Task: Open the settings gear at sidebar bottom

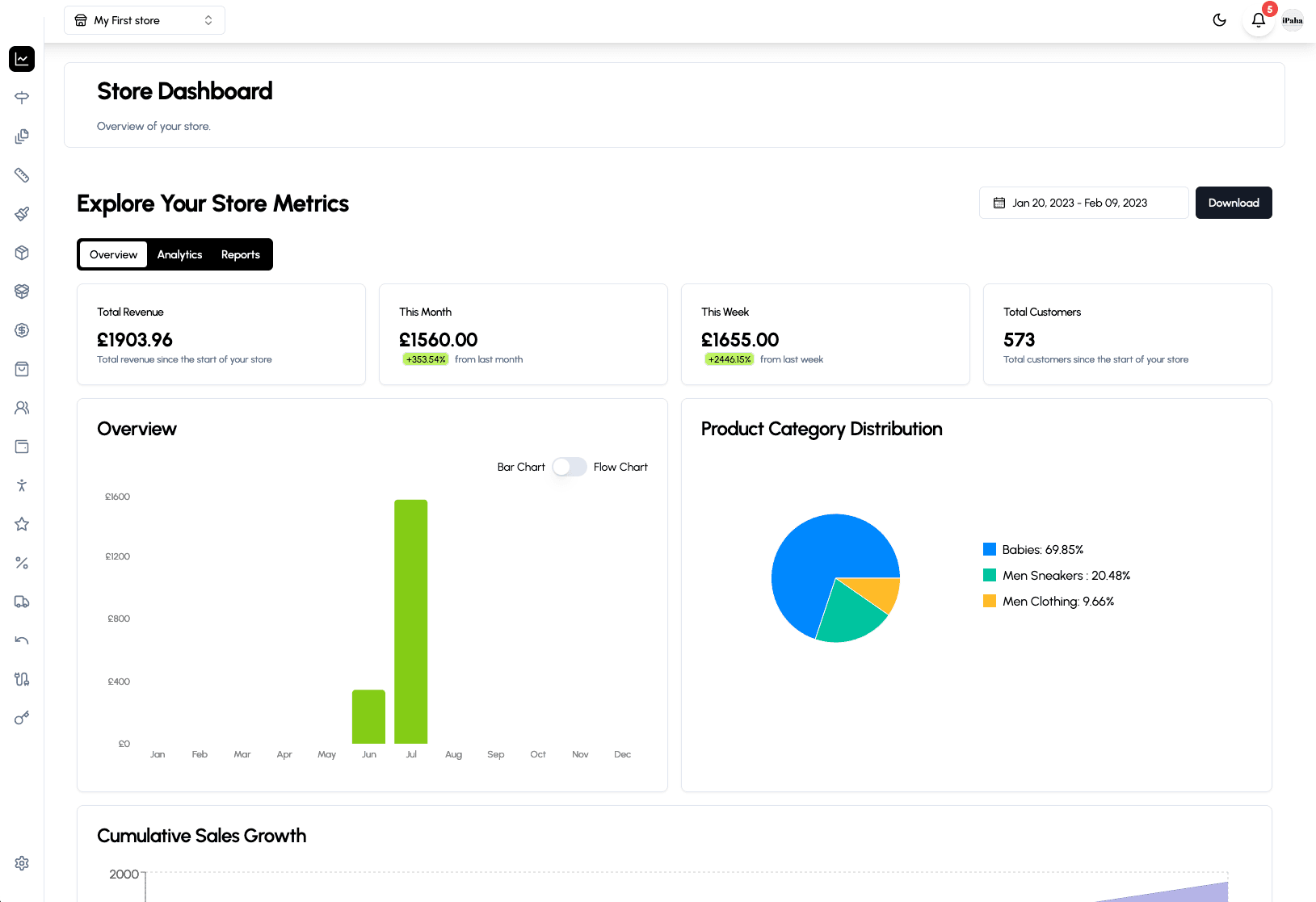Action: (x=22, y=863)
